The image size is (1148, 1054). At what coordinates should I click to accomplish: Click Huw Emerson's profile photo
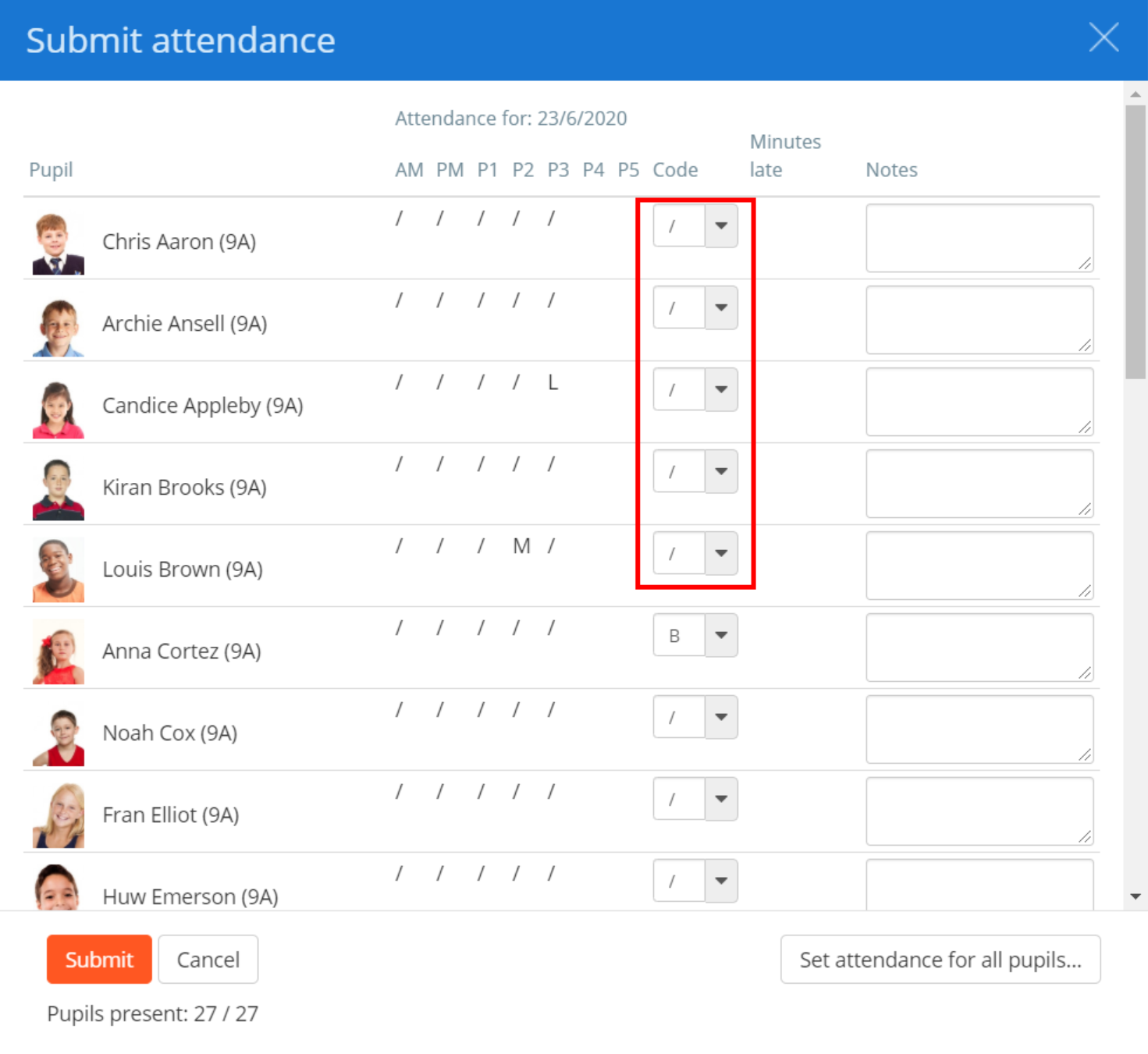coord(57,885)
